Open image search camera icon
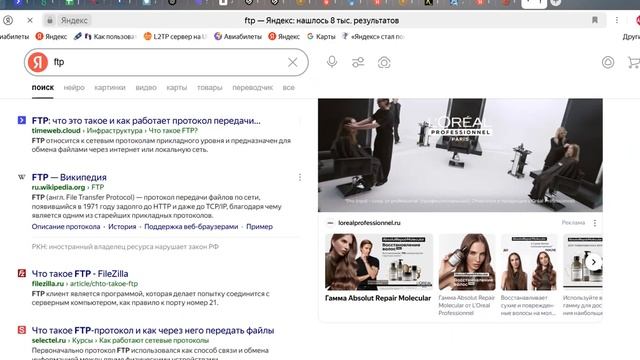Image resolution: width=640 pixels, height=360 pixels. coord(384,62)
